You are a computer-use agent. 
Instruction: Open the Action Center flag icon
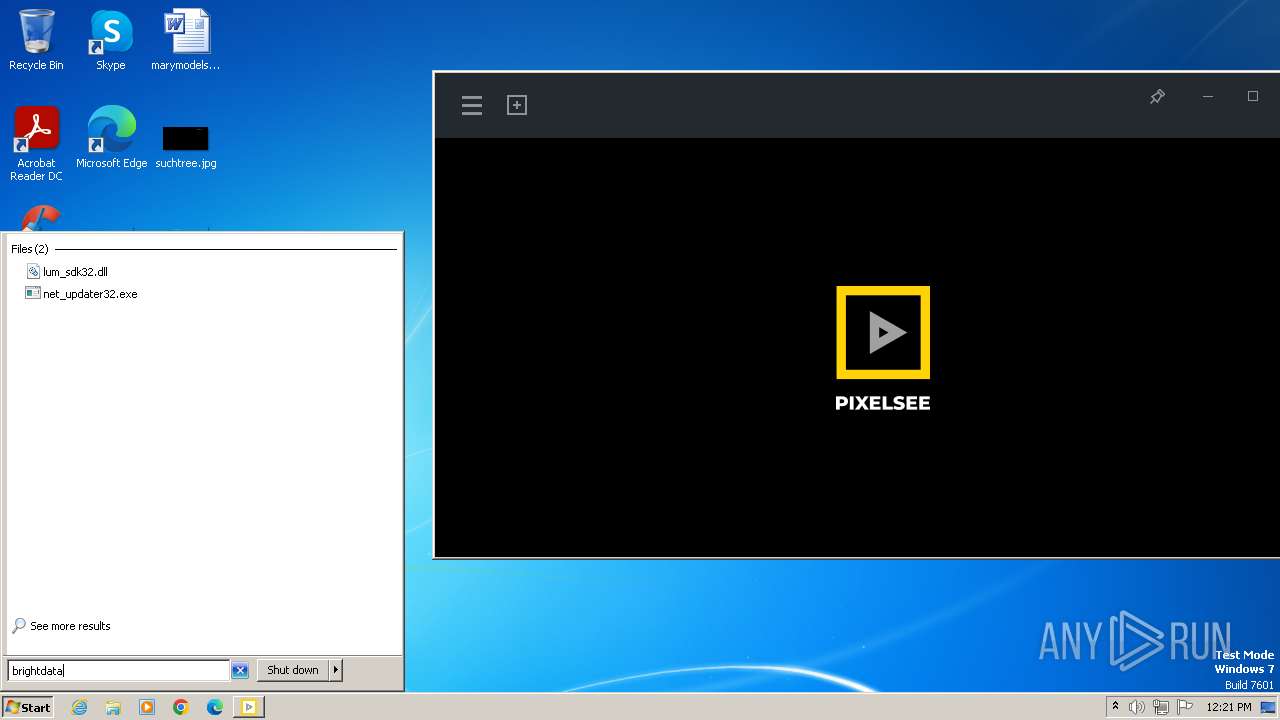coord(1185,707)
